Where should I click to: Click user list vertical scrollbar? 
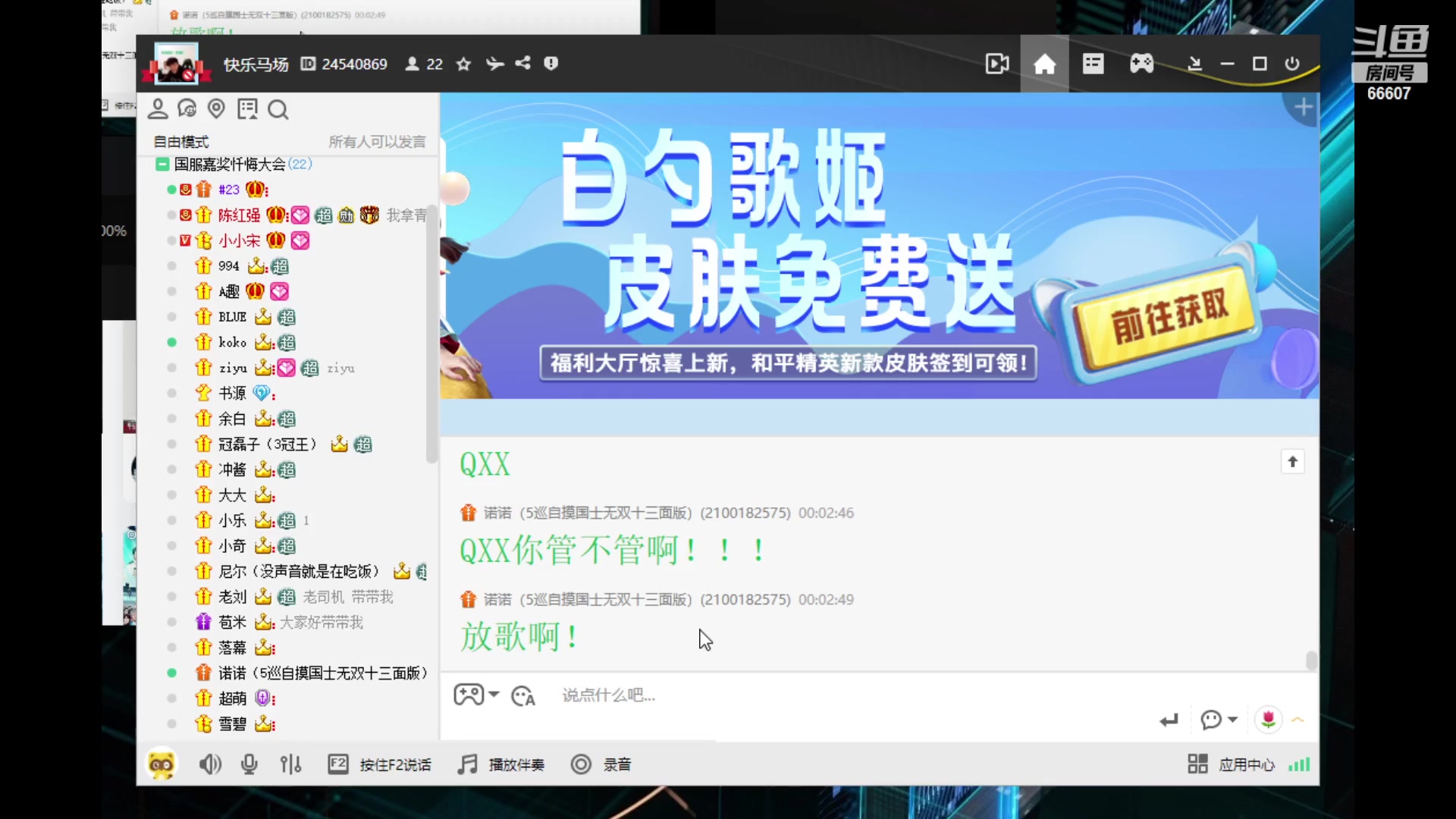click(431, 334)
